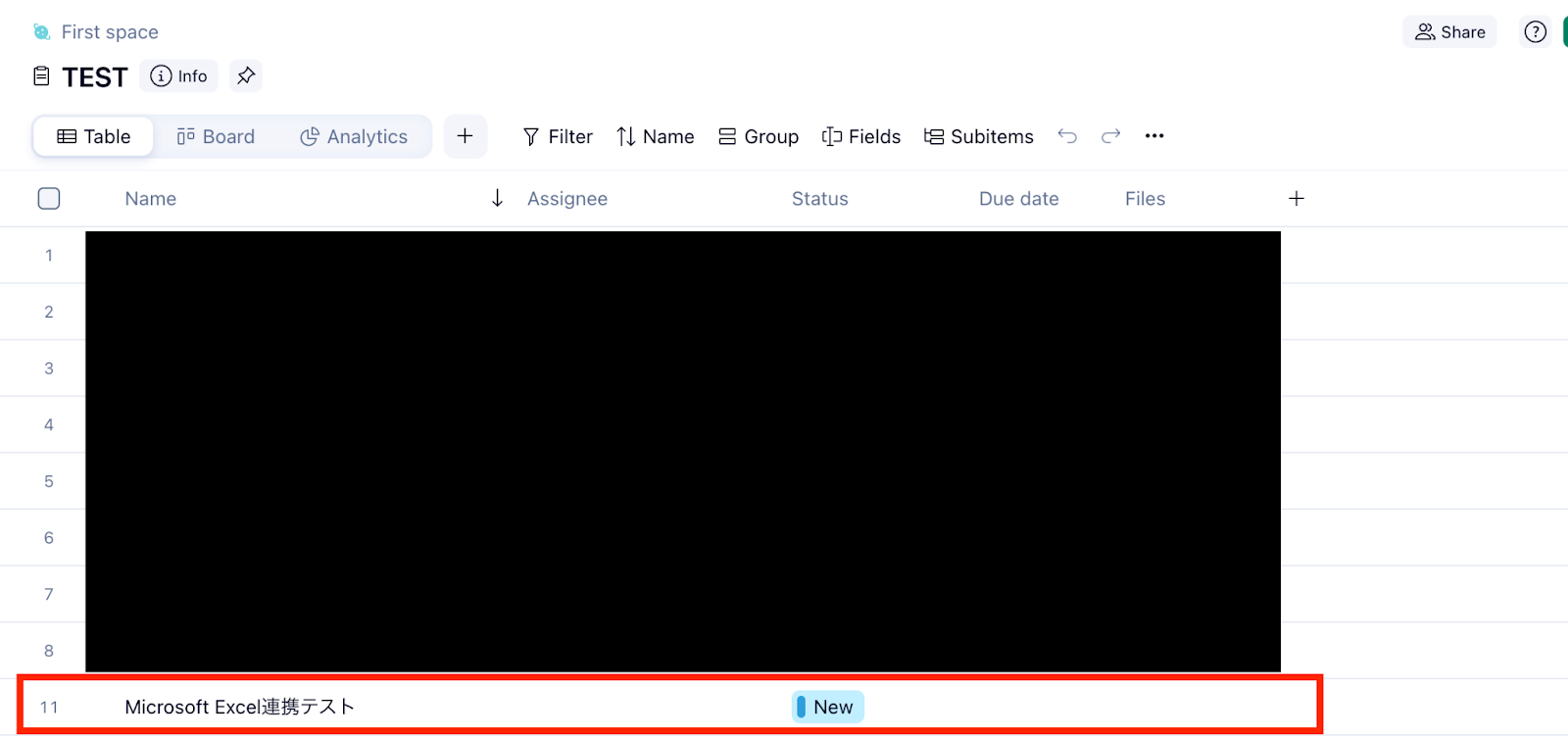Image resolution: width=1568 pixels, height=738 pixels.
Task: Switch to the Analytics view tab
Action: point(354,136)
